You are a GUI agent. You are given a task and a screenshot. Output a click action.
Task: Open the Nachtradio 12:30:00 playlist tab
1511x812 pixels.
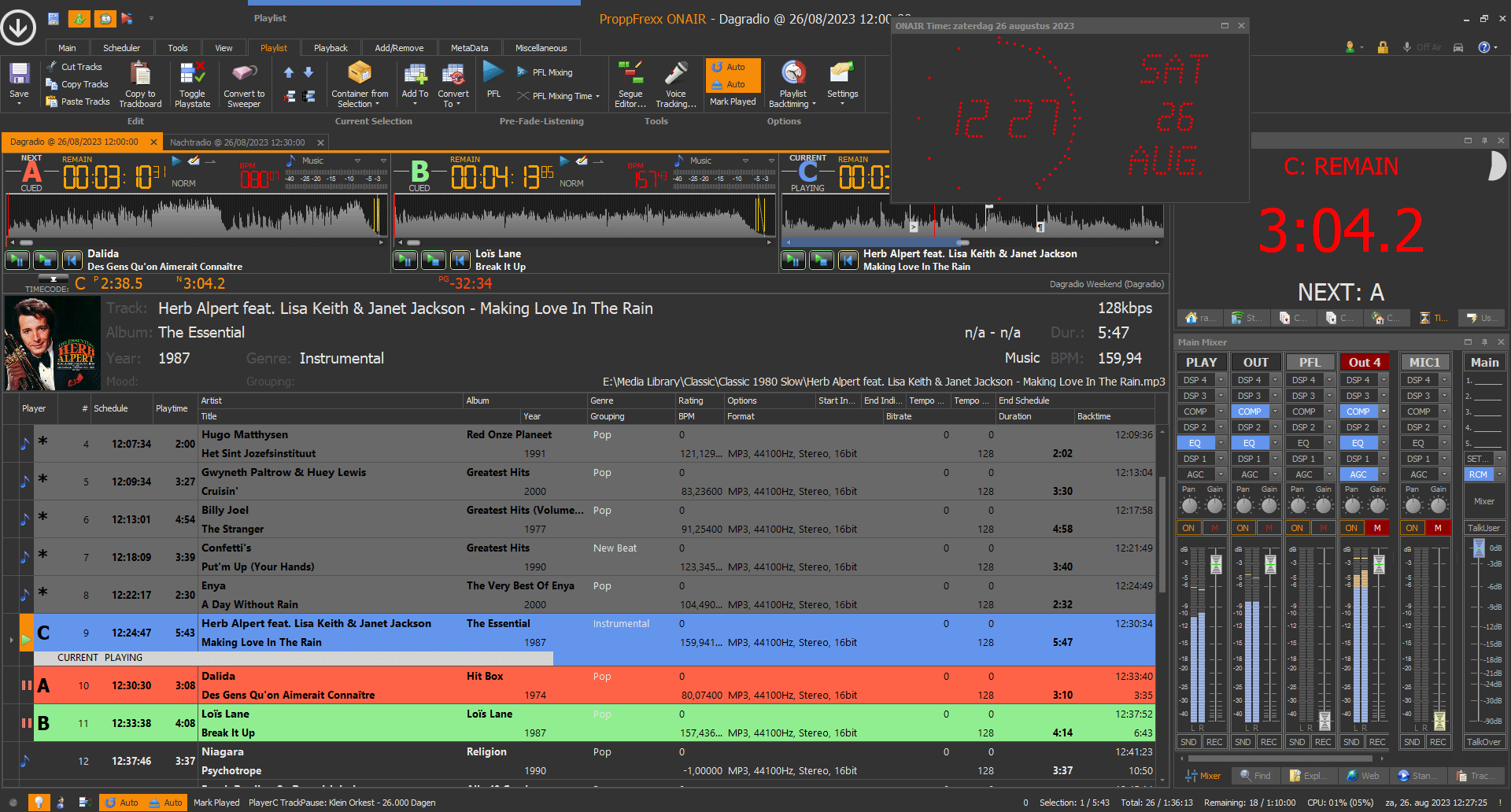(x=237, y=142)
